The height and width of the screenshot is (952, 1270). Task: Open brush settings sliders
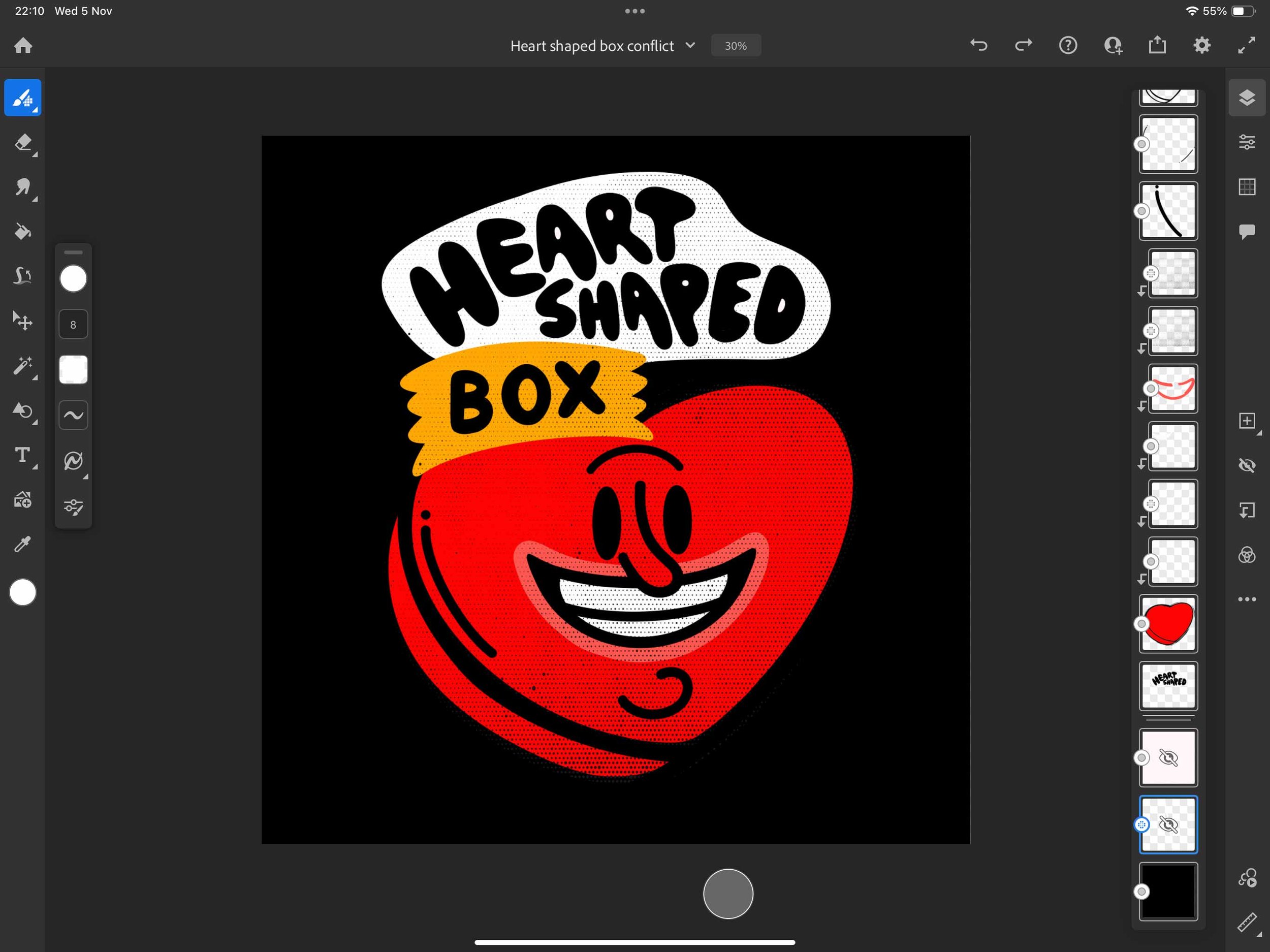point(74,507)
